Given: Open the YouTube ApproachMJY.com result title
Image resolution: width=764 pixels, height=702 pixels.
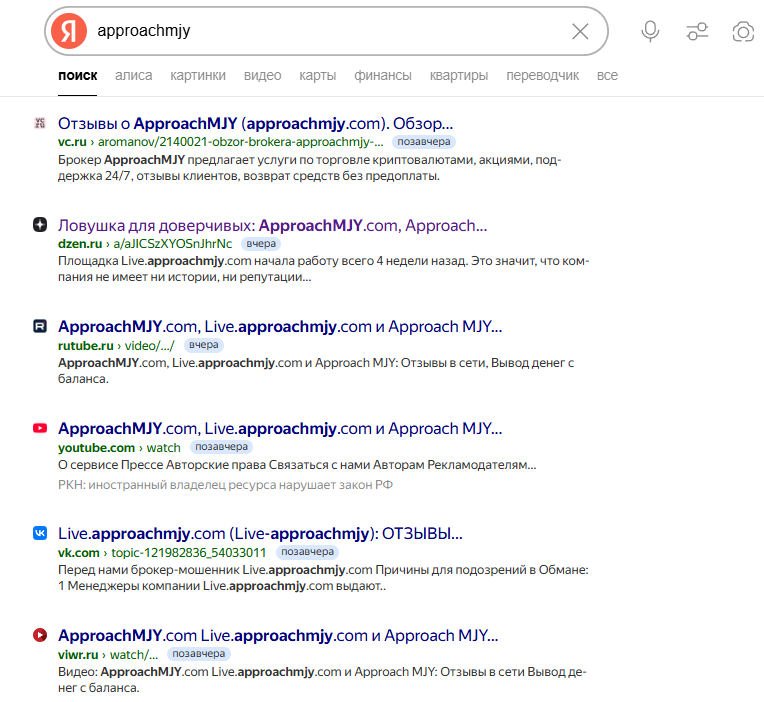Looking at the screenshot, I should (x=280, y=429).
